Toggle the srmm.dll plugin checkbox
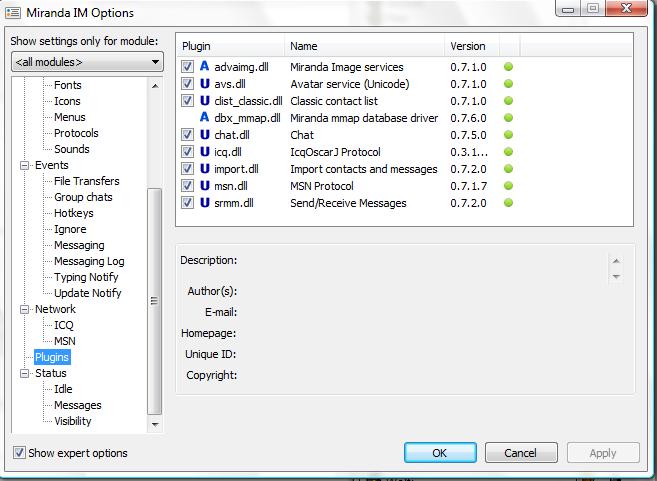657x481 pixels. click(187, 202)
